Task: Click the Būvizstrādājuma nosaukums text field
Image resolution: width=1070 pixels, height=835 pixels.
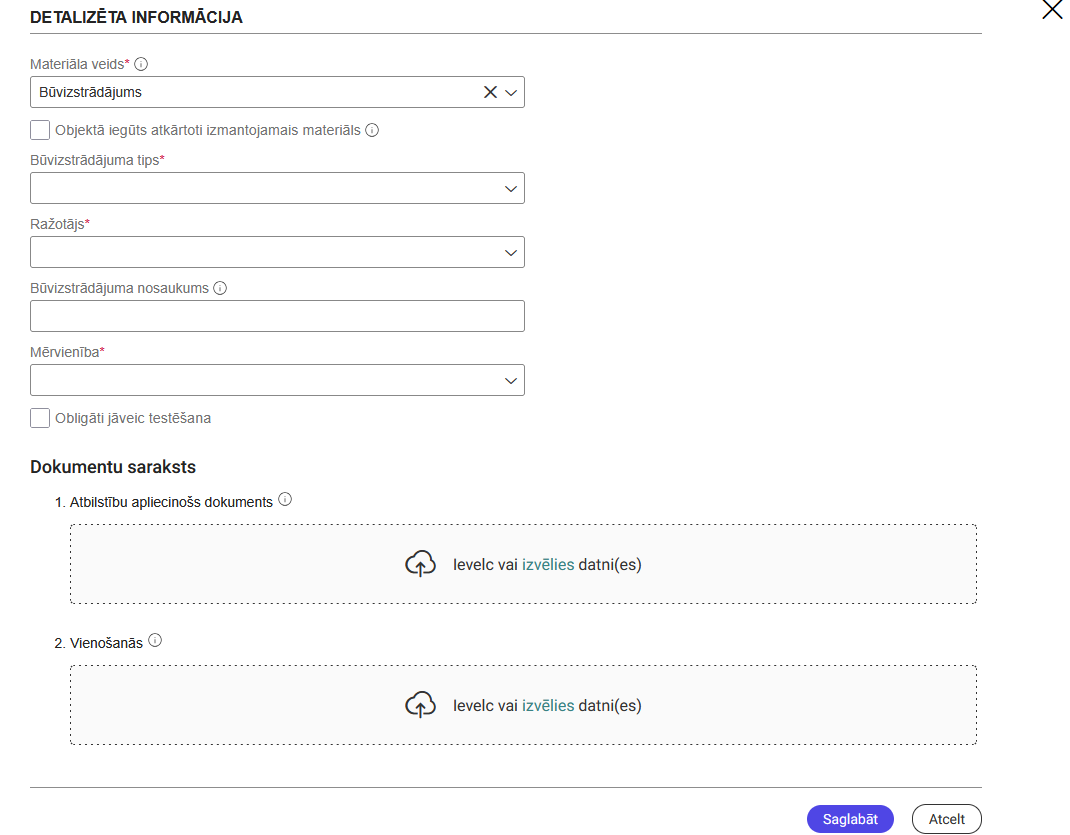Action: 277,316
